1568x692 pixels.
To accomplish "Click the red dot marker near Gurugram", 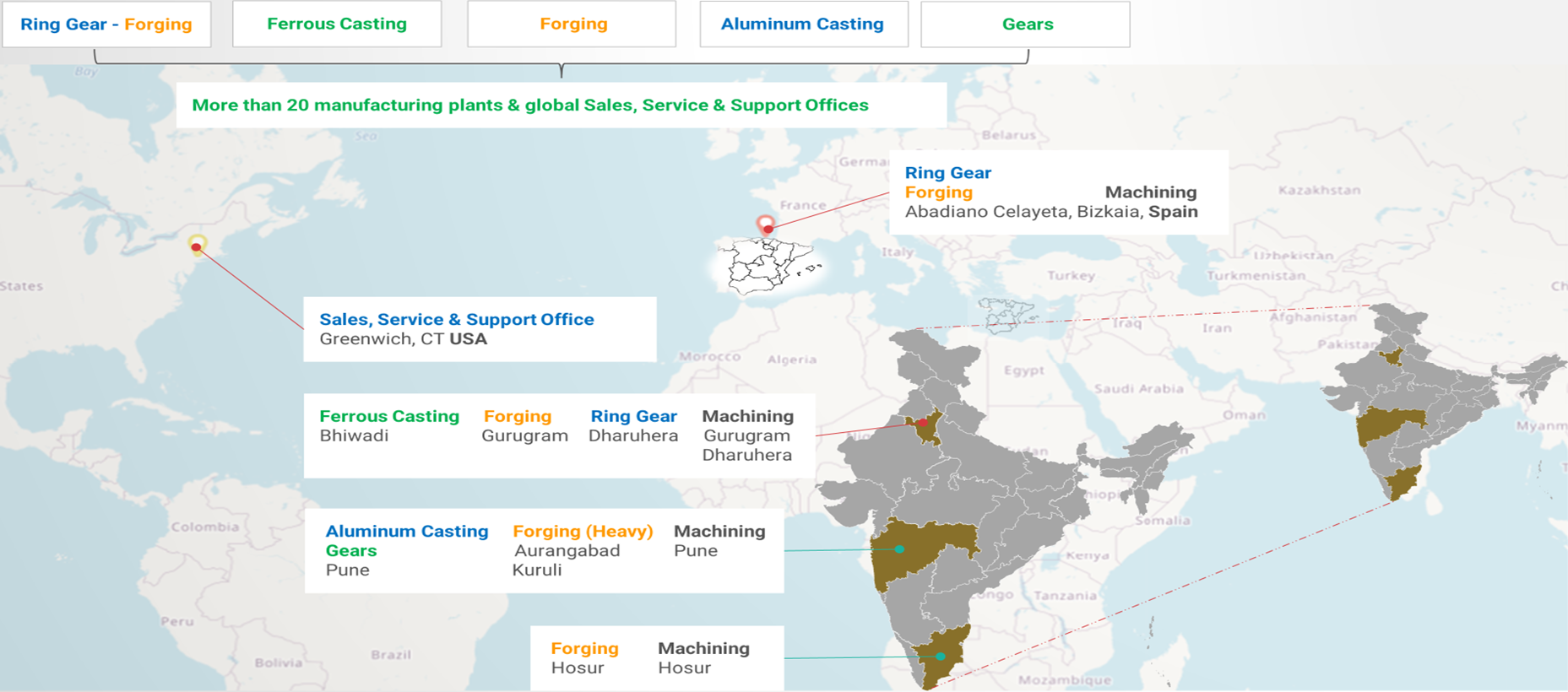I will (923, 423).
